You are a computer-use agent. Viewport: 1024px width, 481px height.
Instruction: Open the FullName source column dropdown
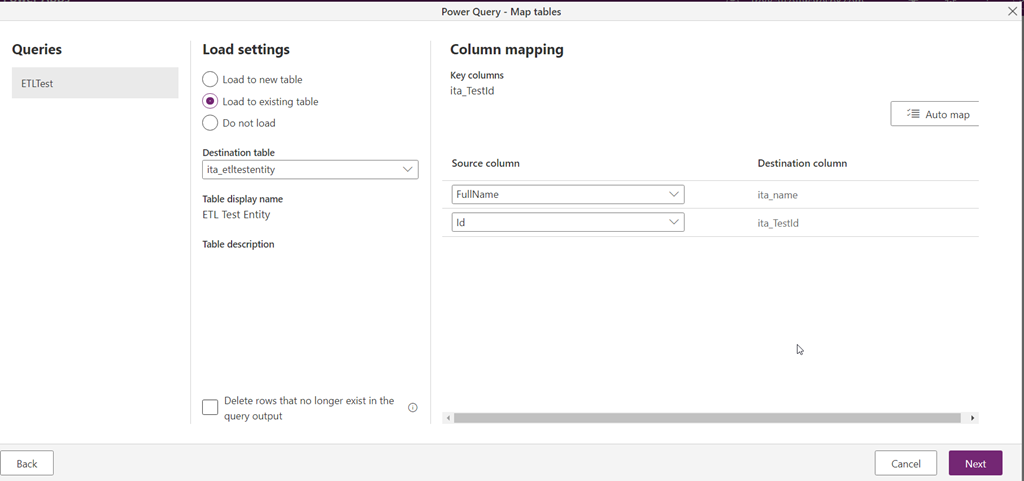coord(568,194)
